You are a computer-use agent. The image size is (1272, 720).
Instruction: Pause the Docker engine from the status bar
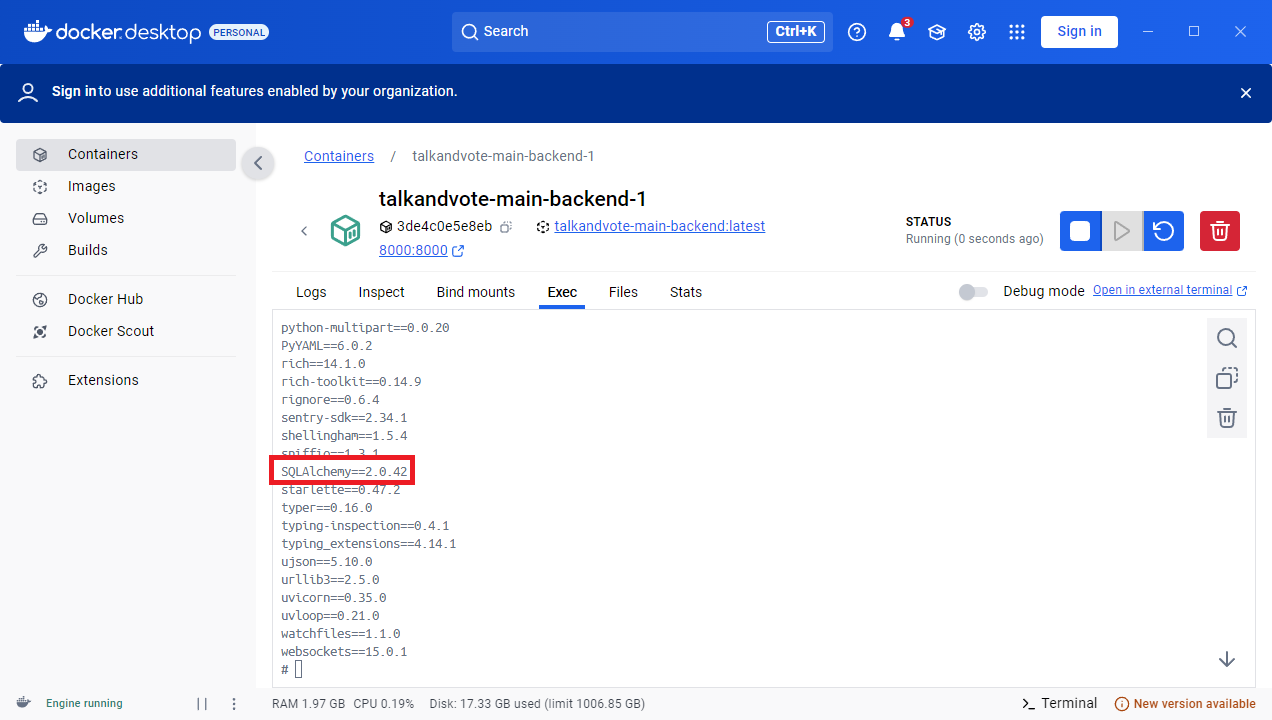202,703
